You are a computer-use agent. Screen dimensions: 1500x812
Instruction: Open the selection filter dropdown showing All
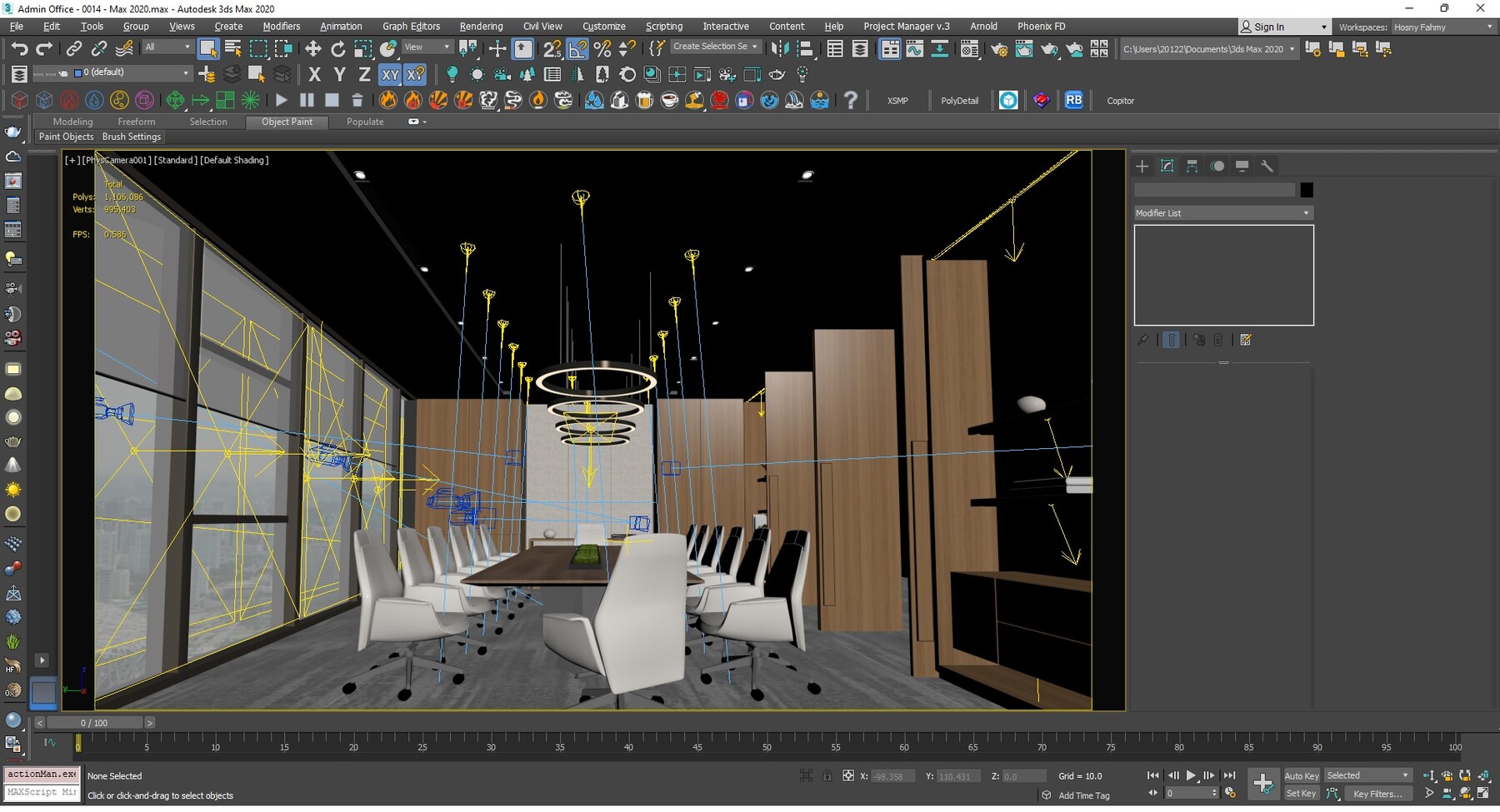pos(167,47)
